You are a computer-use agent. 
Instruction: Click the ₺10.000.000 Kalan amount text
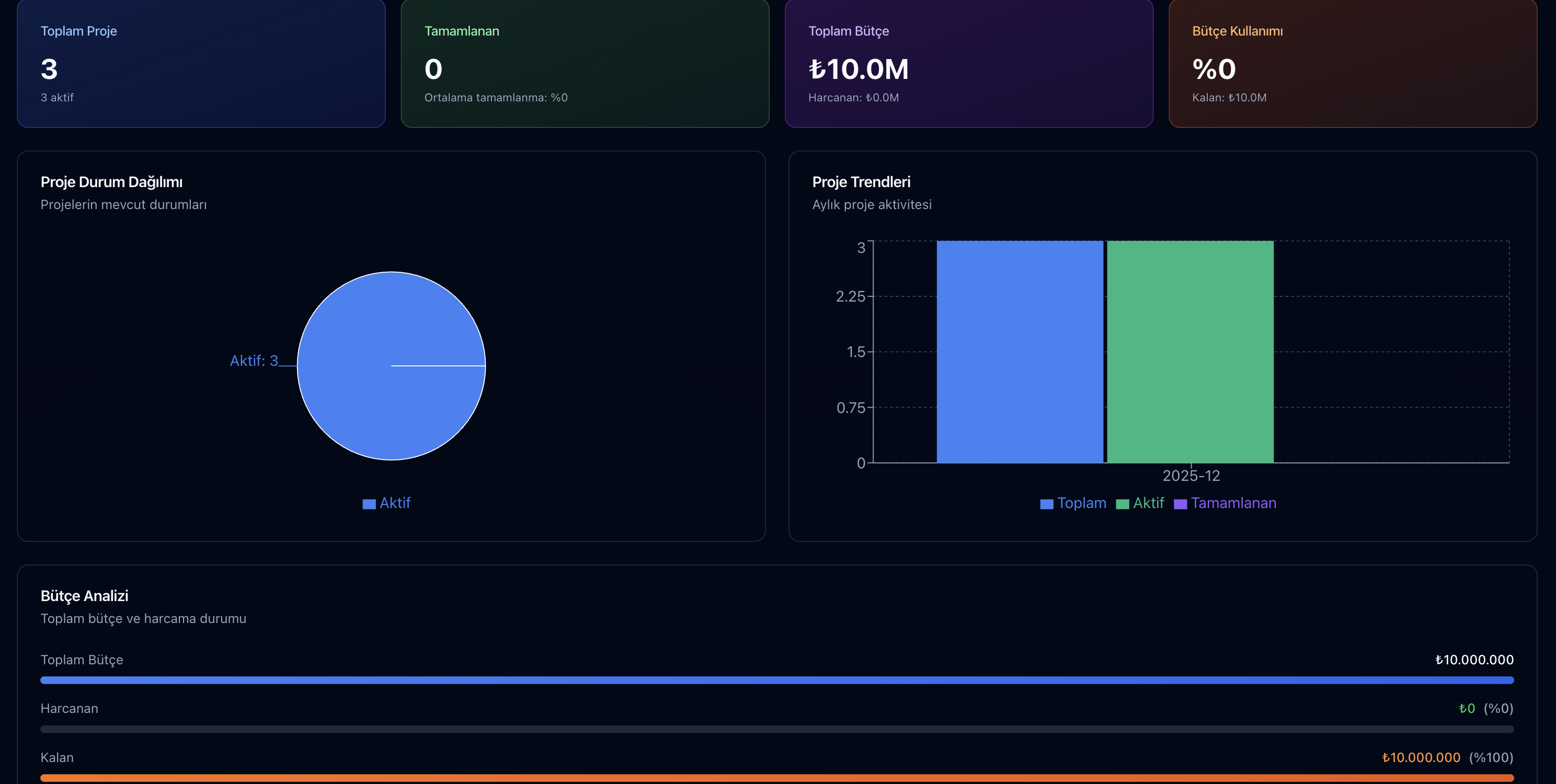1421,757
